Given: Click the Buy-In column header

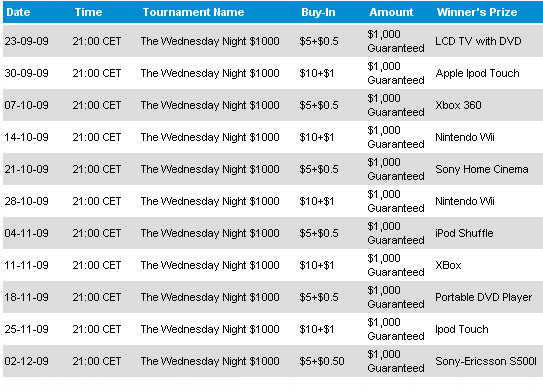Looking at the screenshot, I should (x=318, y=12).
